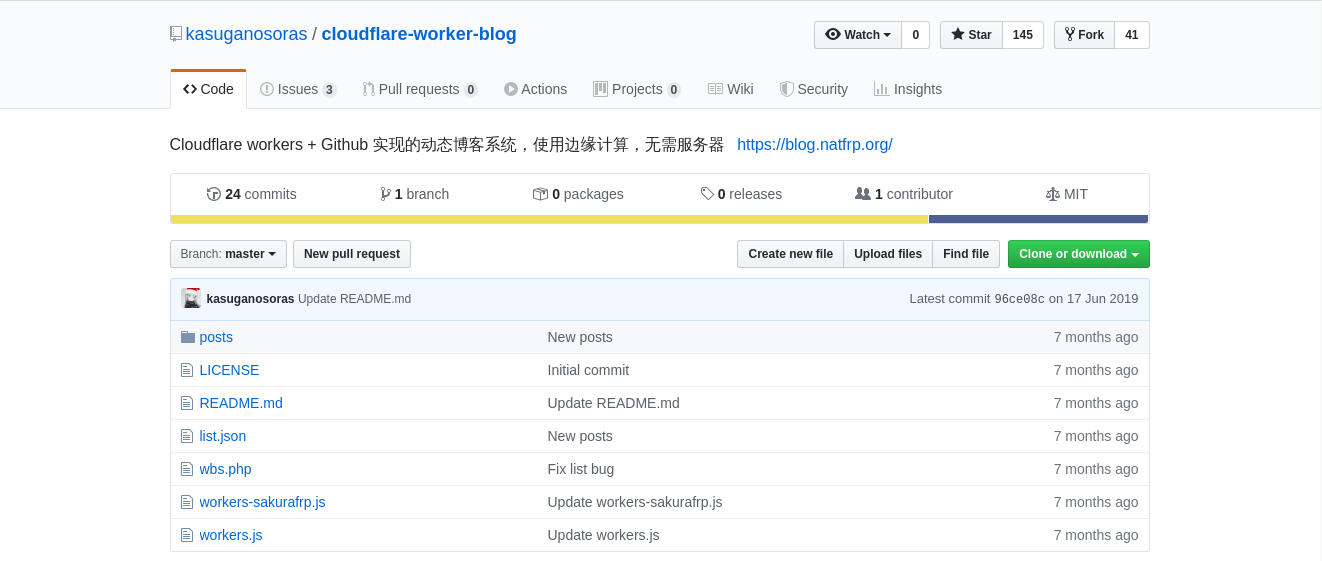Click the kasuganosoras avatar thumbnail

click(x=191, y=298)
